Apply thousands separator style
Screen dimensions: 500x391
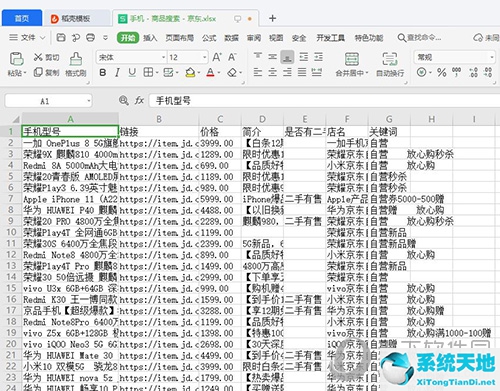click(456, 72)
